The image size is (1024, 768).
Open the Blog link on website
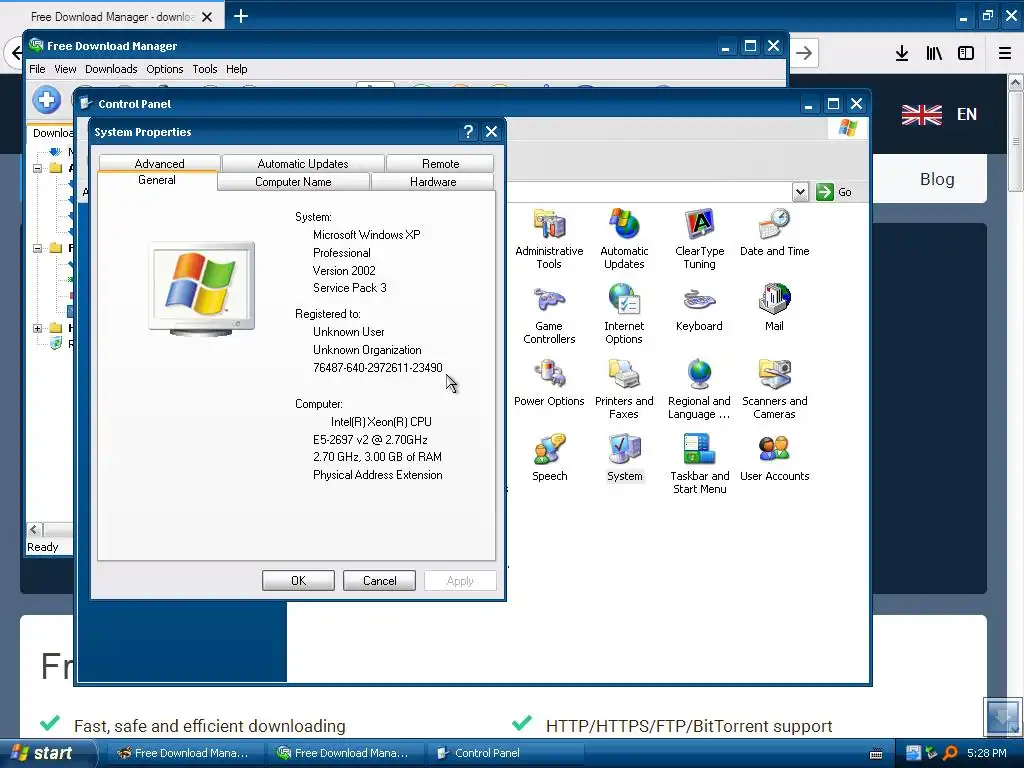[x=936, y=179]
